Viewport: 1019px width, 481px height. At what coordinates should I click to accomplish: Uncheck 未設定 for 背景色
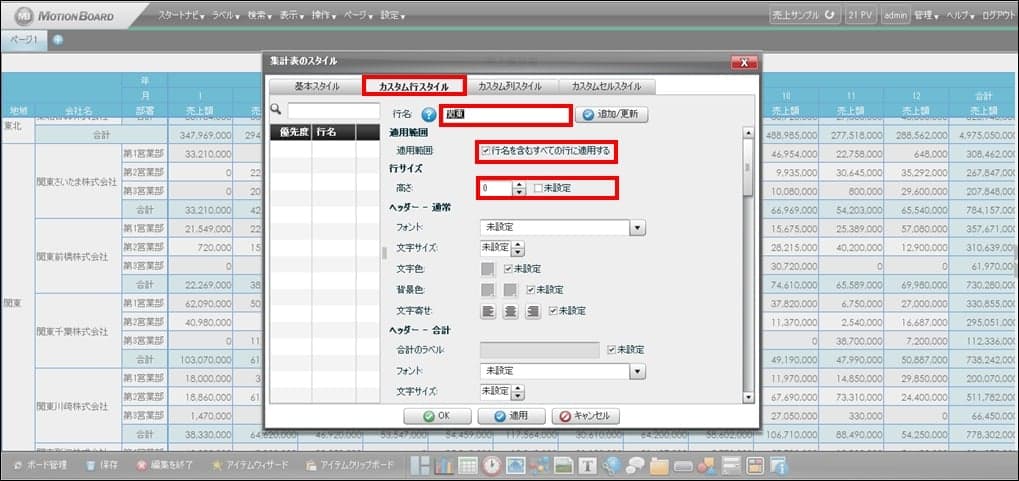[x=531, y=289]
